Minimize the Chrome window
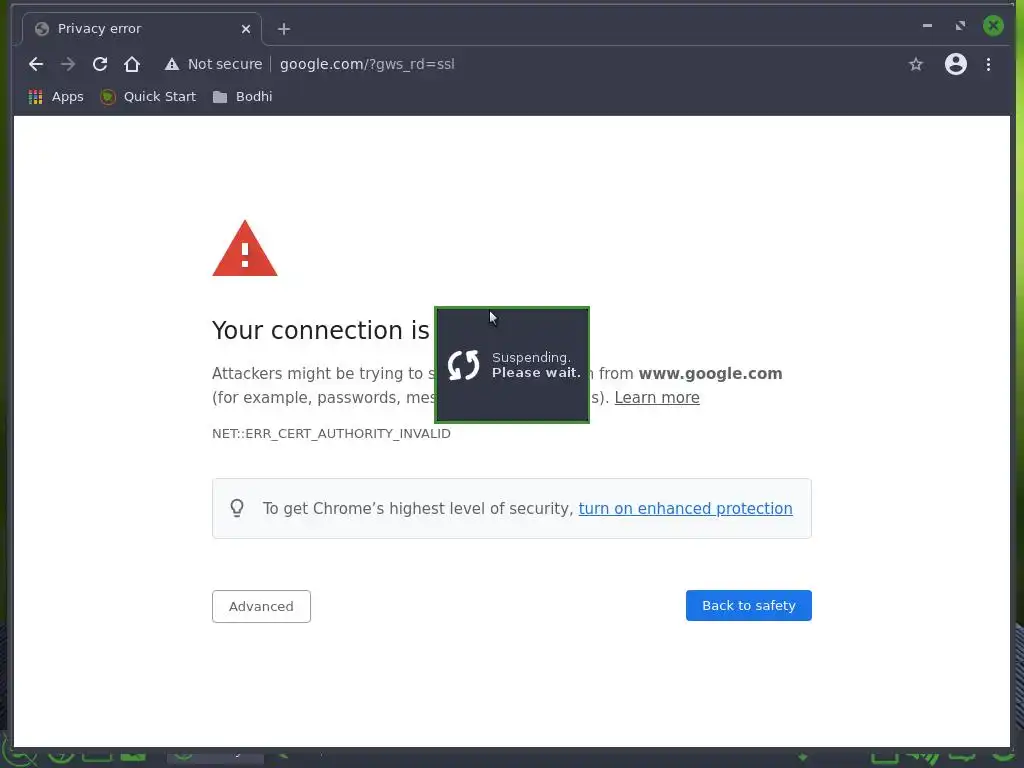 tap(927, 26)
